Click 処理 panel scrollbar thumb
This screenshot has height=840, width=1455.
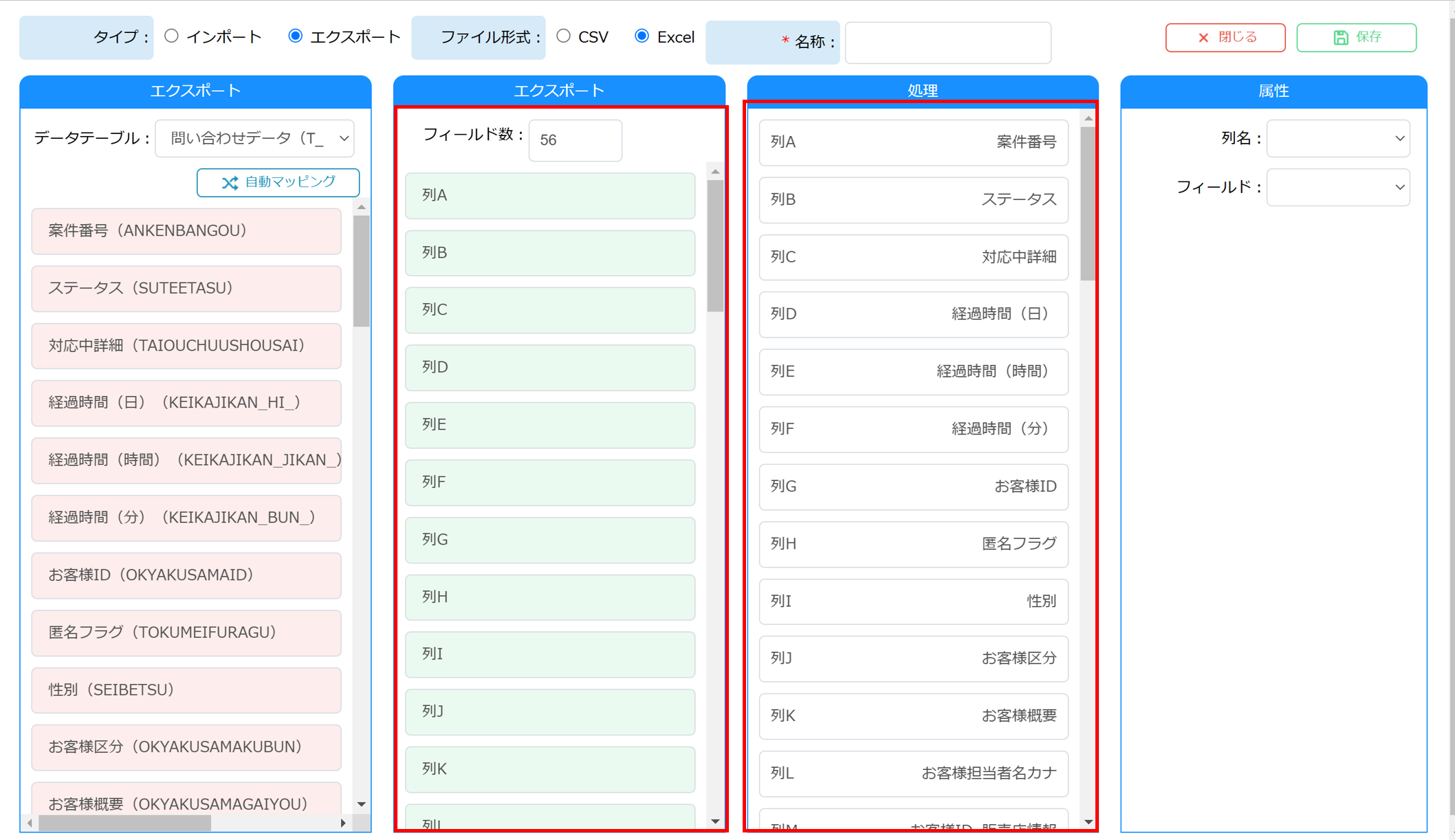(x=1088, y=203)
